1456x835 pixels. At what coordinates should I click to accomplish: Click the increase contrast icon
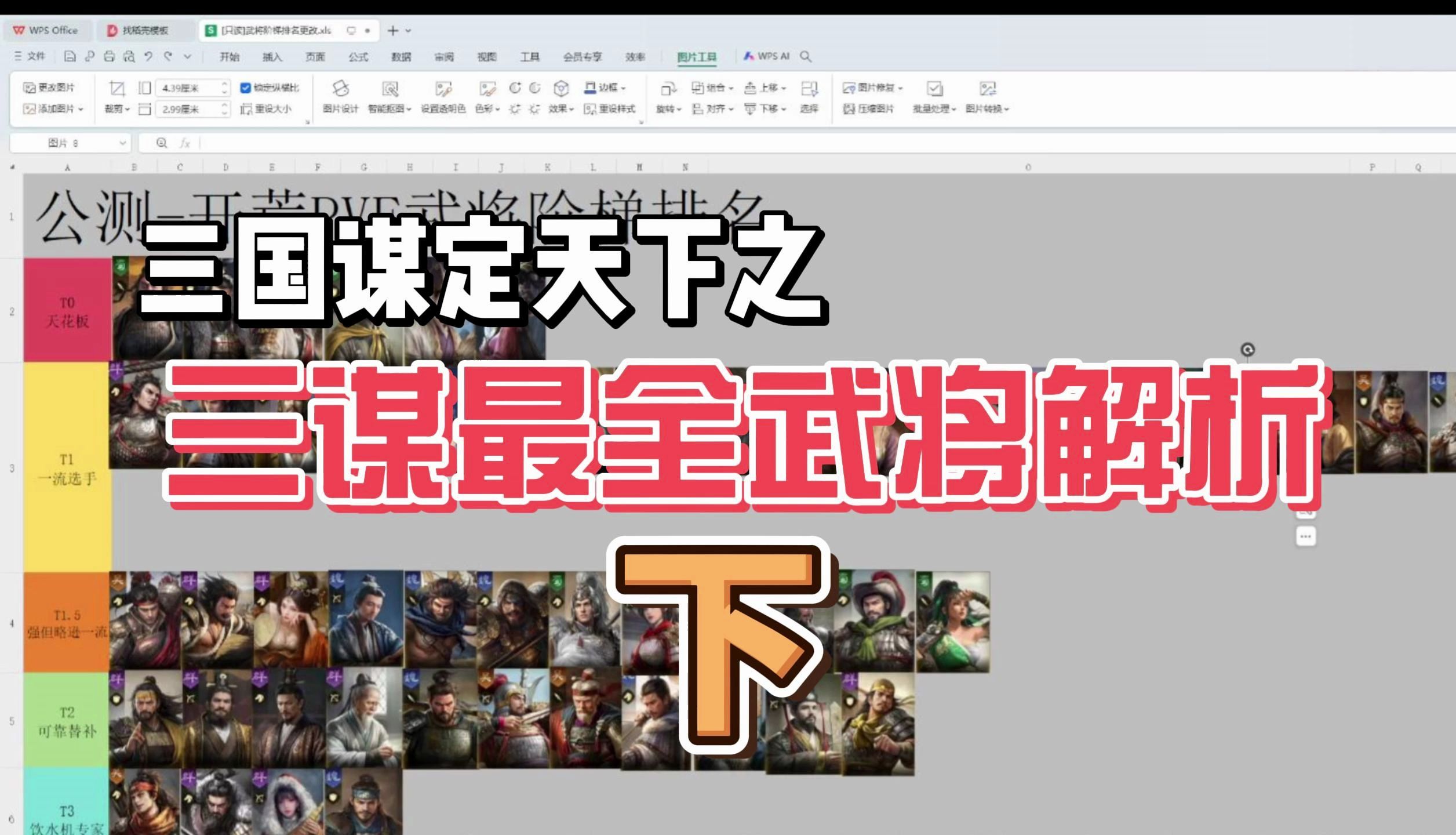point(515,88)
